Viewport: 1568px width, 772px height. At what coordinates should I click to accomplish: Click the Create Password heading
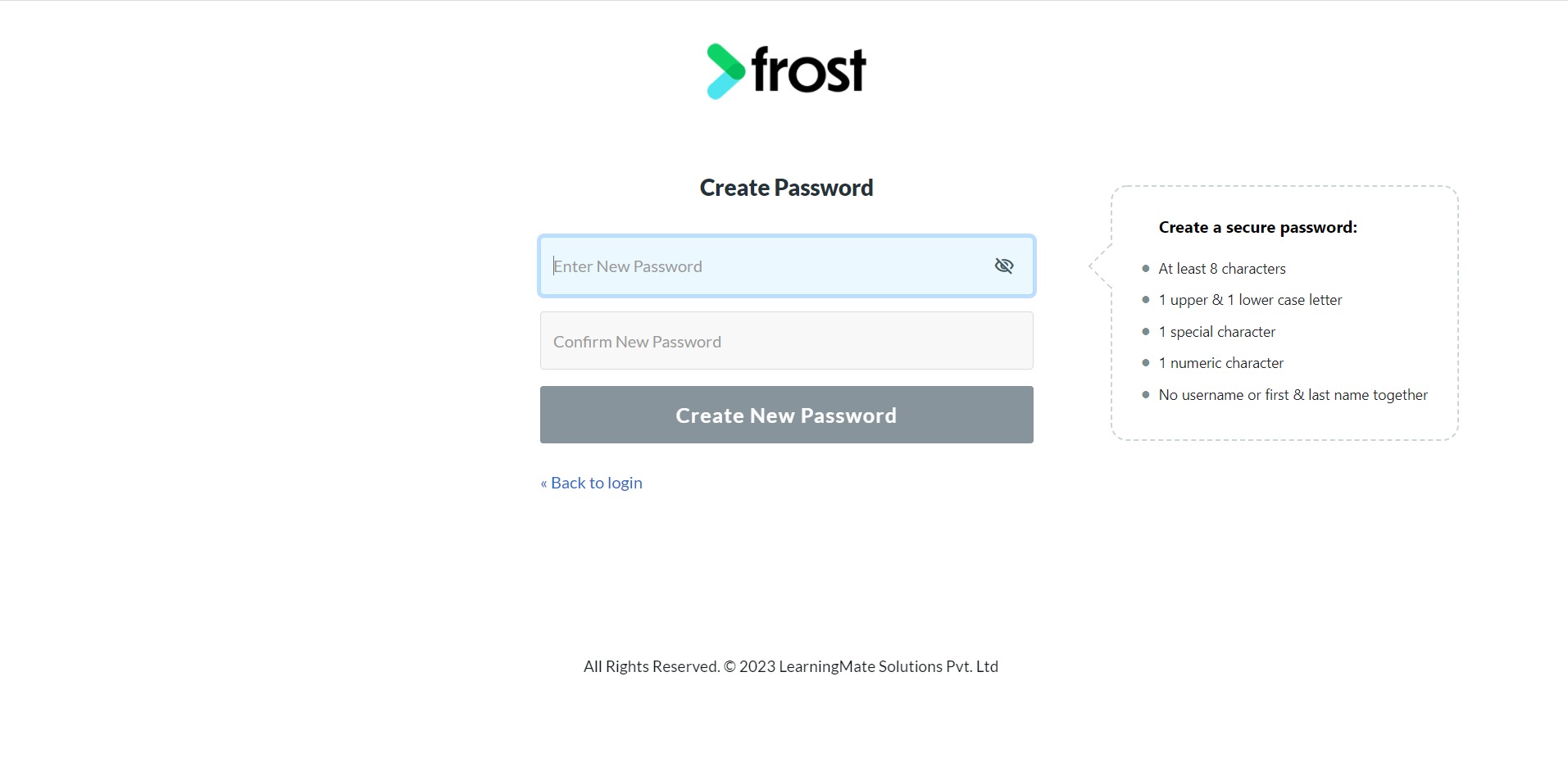786,188
